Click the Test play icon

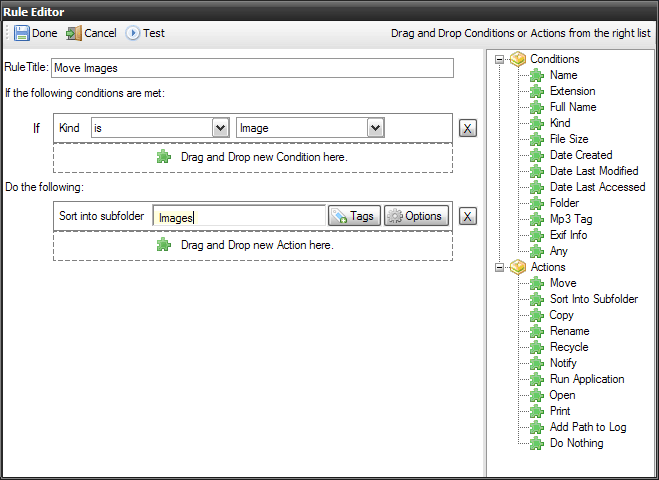(132, 33)
